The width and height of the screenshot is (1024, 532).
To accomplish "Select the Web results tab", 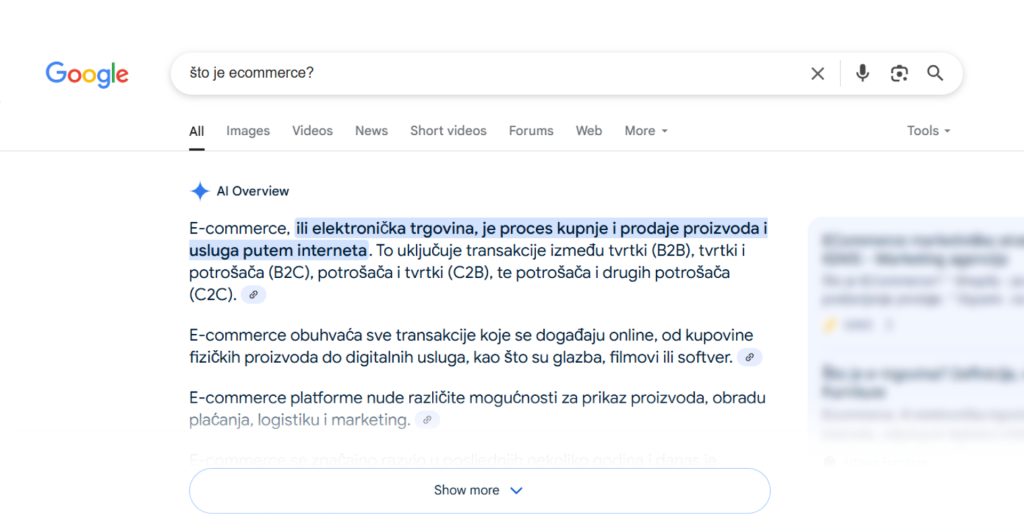I will 588,131.
